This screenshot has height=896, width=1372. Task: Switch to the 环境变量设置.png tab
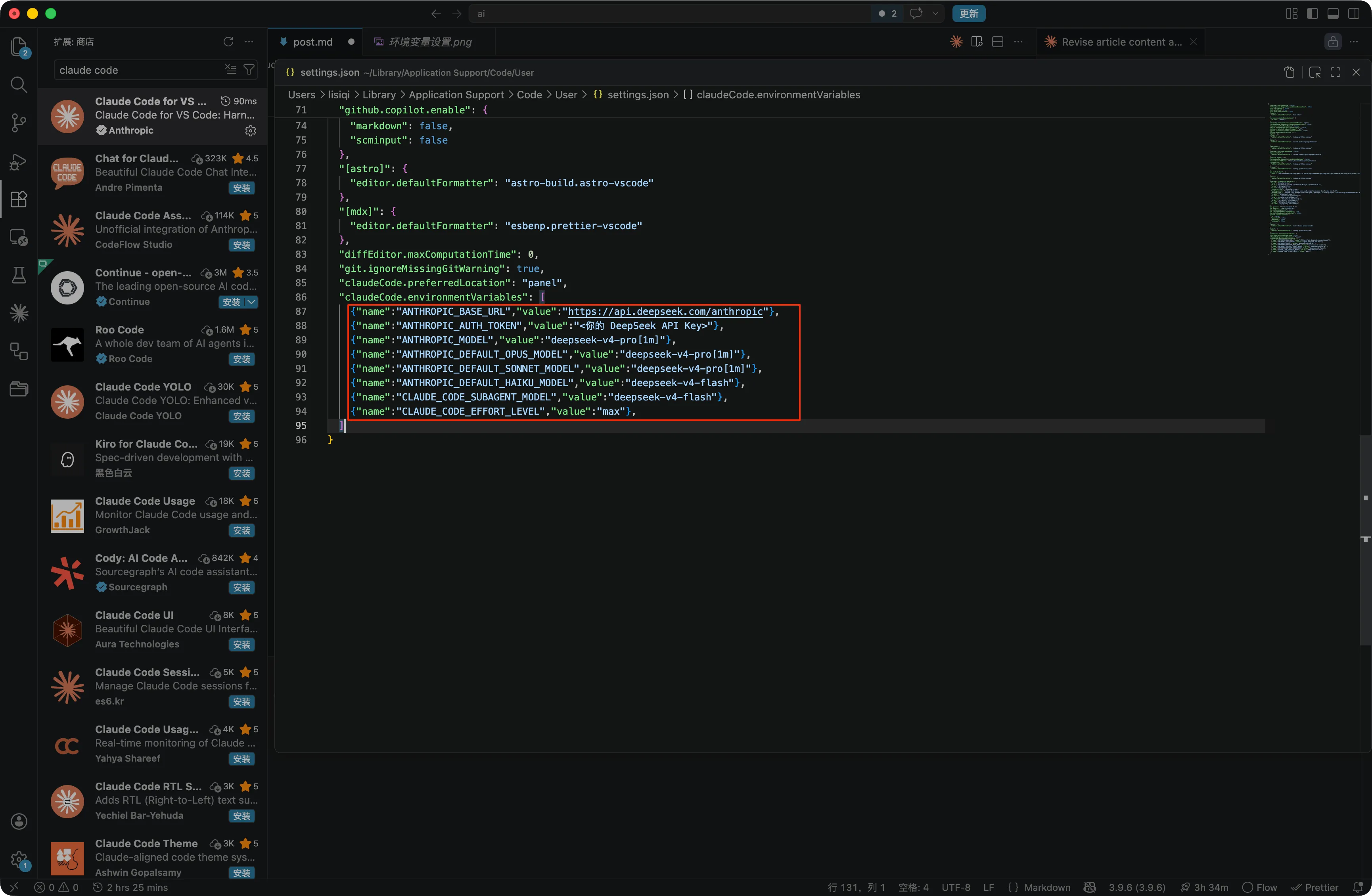click(x=429, y=42)
